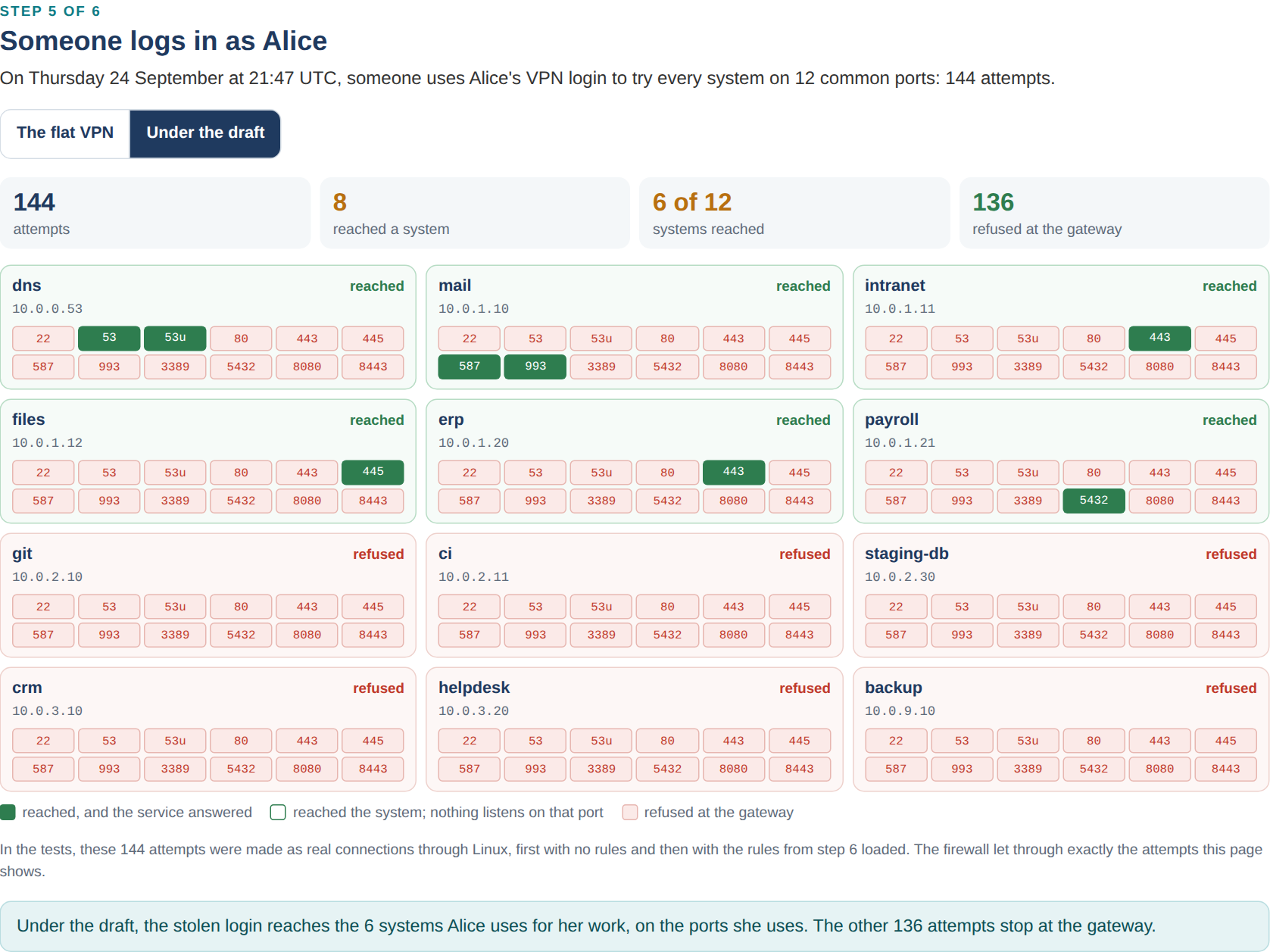This screenshot has height=952, width=1270.
Task: Click green port 445 in files card
Action: [373, 472]
